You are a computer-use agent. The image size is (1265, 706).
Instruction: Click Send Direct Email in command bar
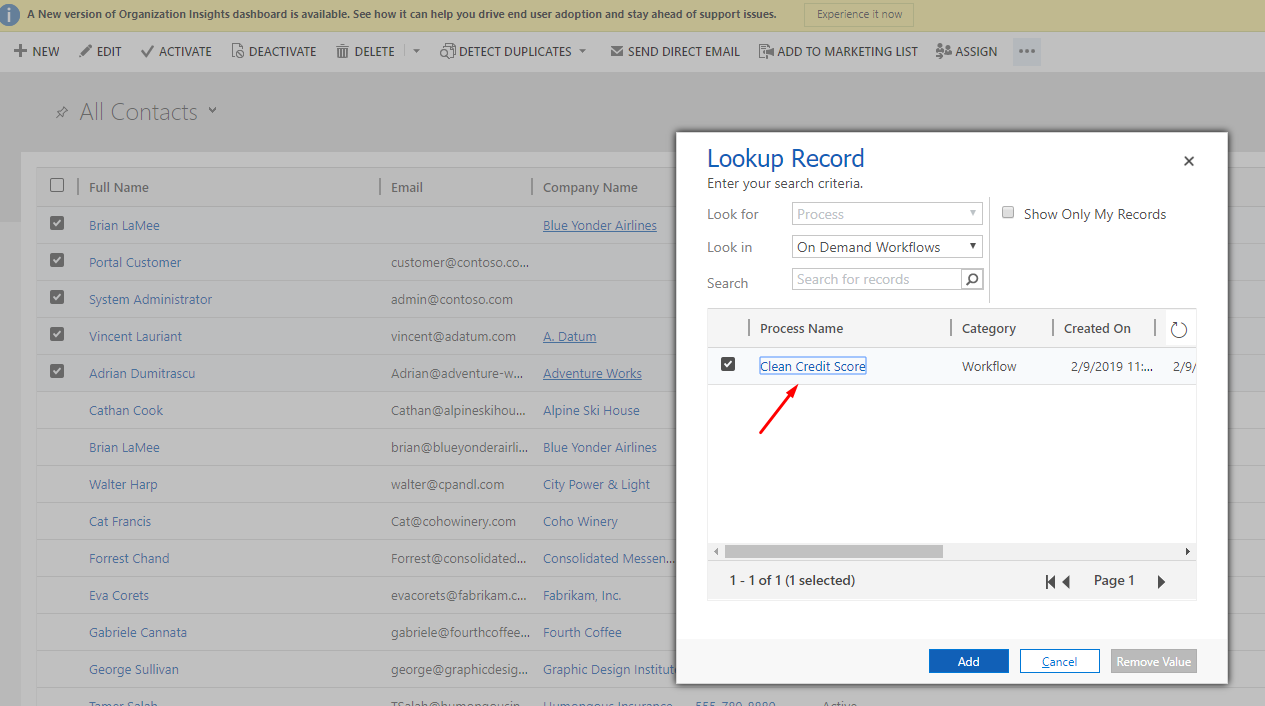tap(675, 51)
